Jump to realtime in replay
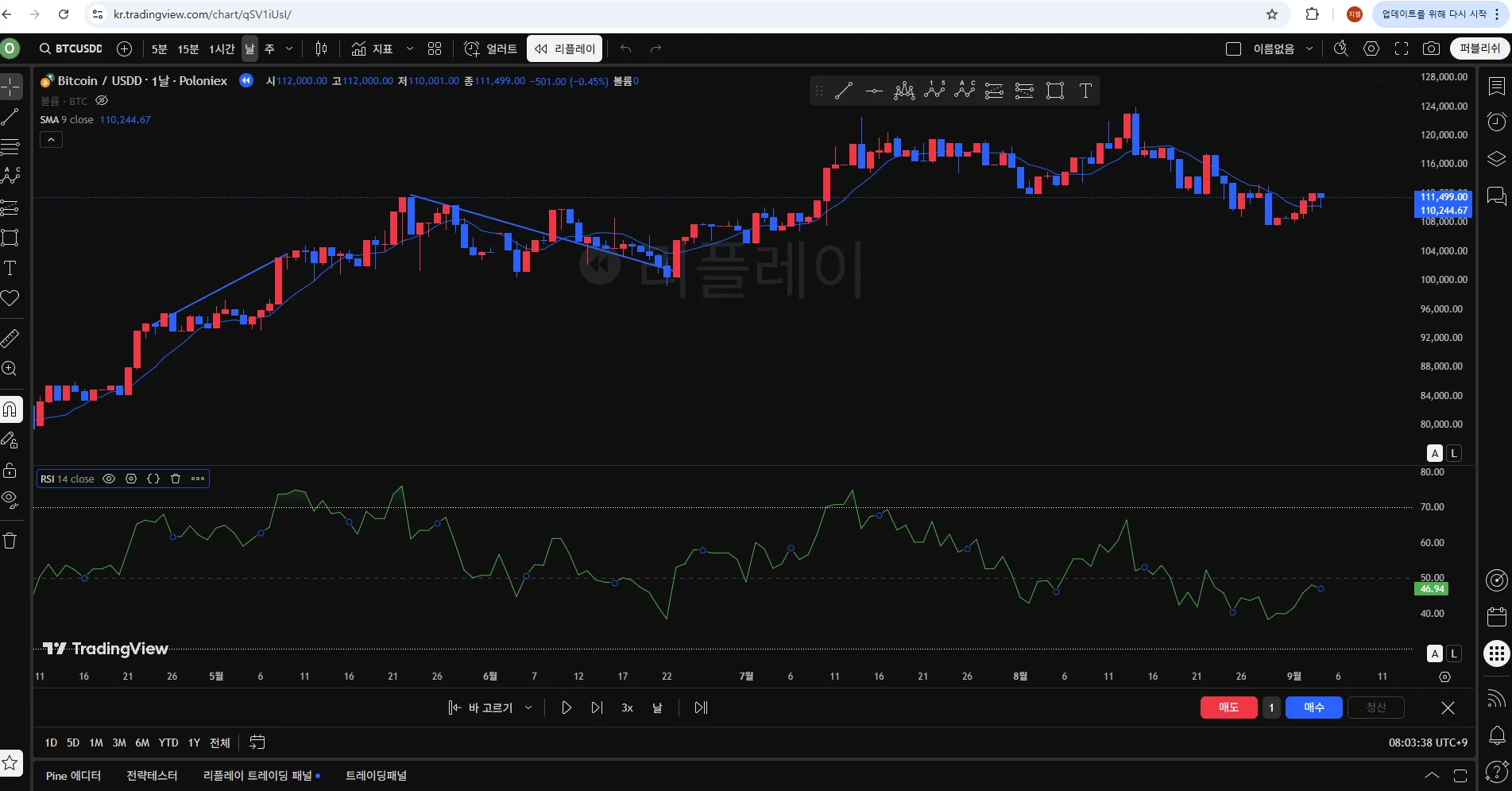Screen dimensions: 1512x791 (x=701, y=708)
